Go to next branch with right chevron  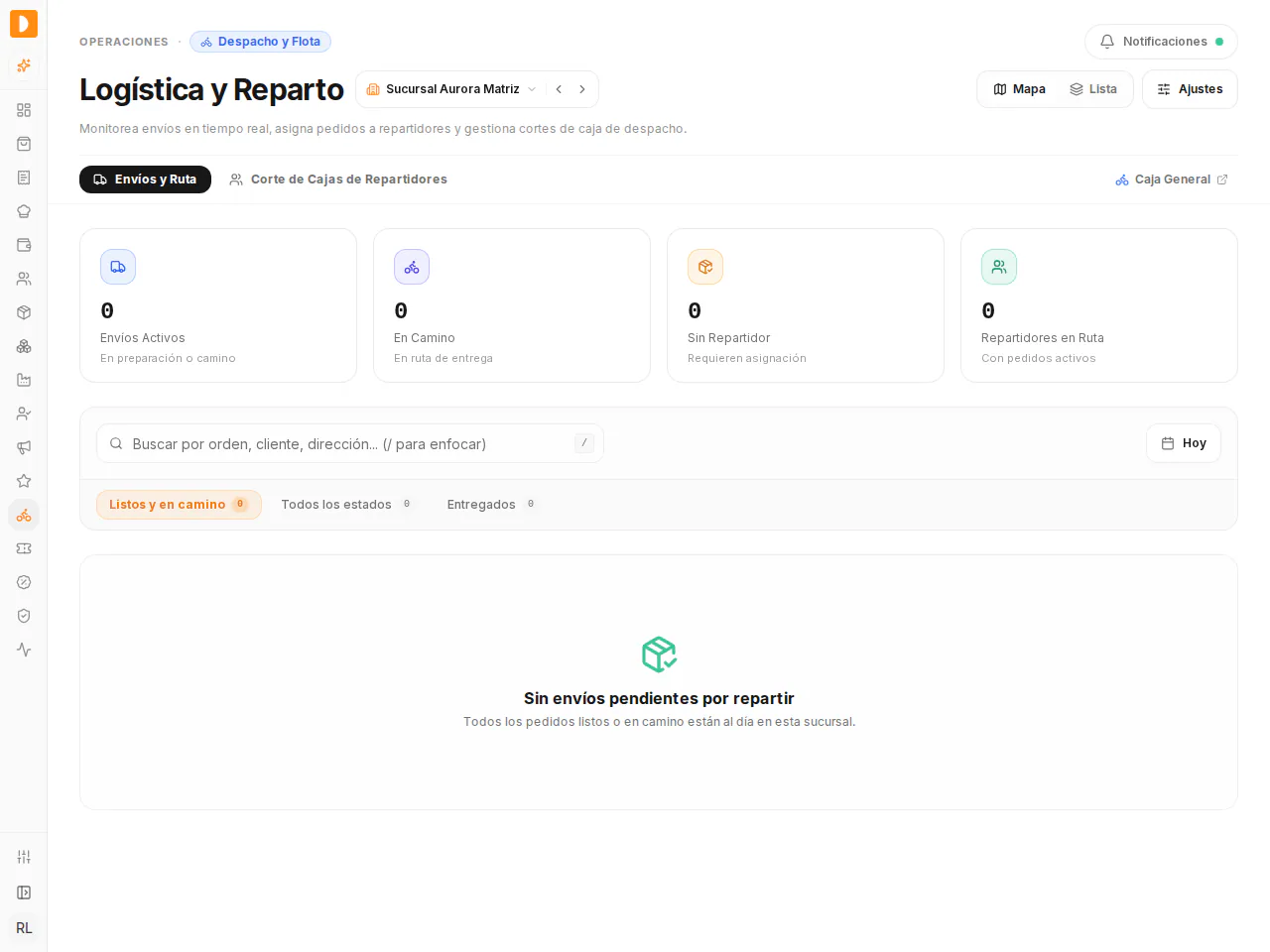(582, 89)
